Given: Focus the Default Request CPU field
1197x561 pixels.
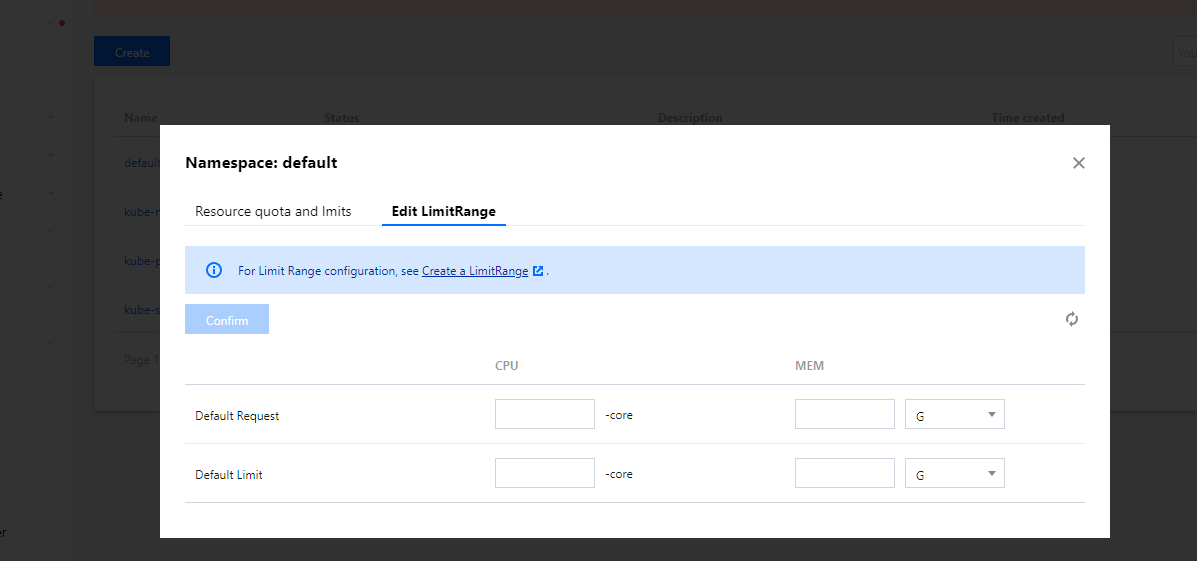Looking at the screenshot, I should 544,415.
